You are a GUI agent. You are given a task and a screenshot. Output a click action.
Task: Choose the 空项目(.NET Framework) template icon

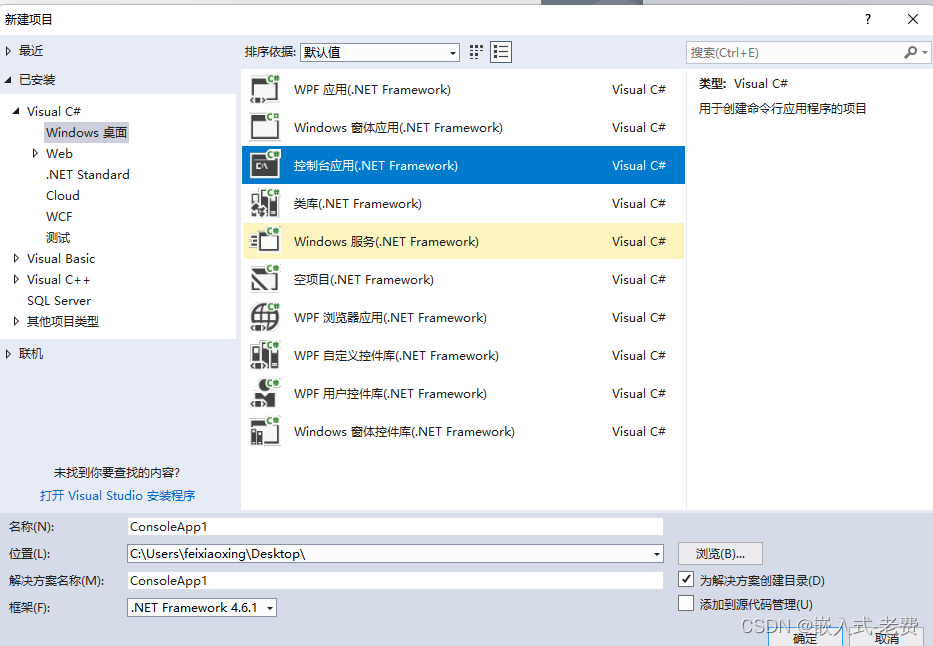(x=264, y=279)
